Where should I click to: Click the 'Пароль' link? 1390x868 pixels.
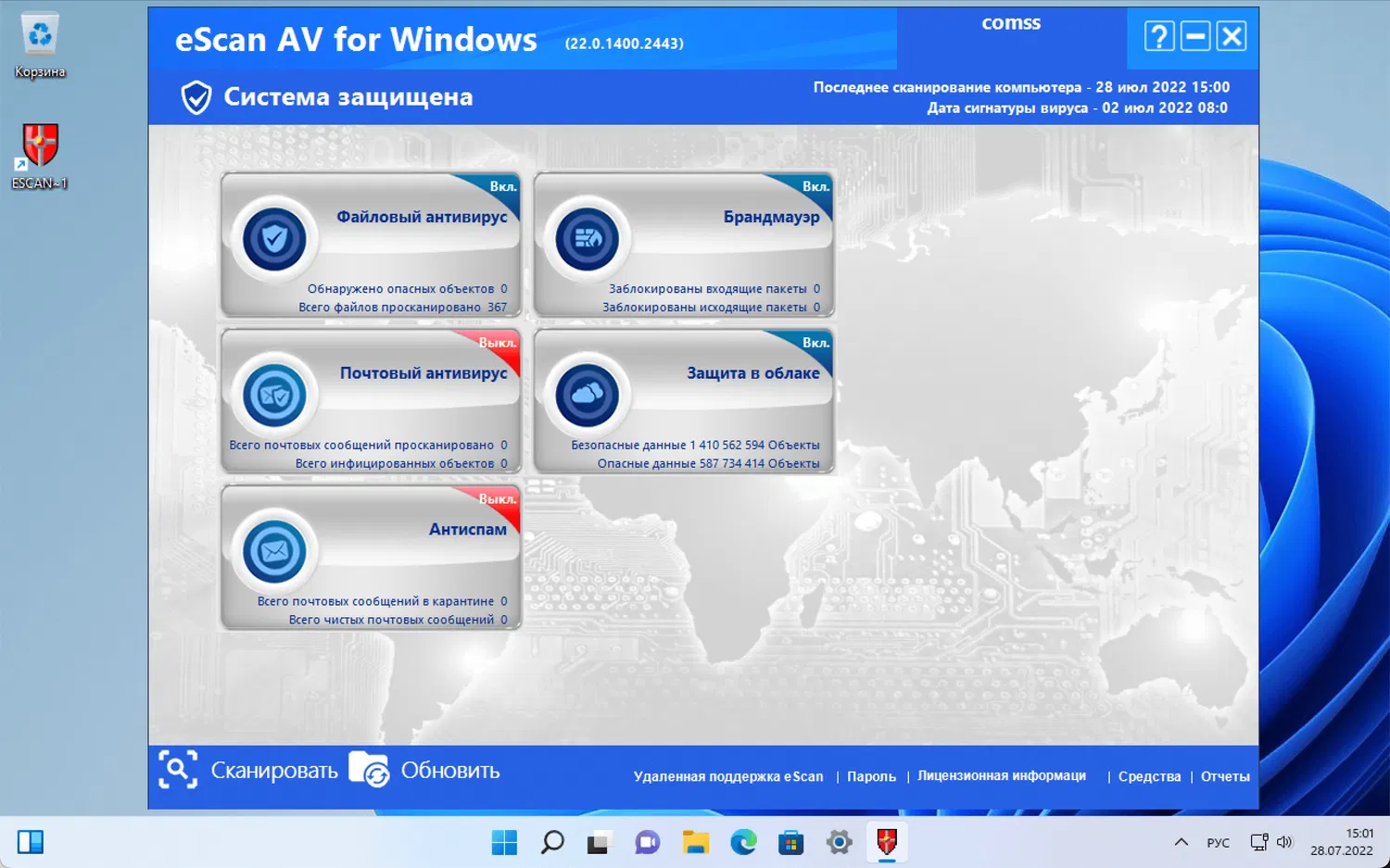pyautogui.click(x=871, y=776)
